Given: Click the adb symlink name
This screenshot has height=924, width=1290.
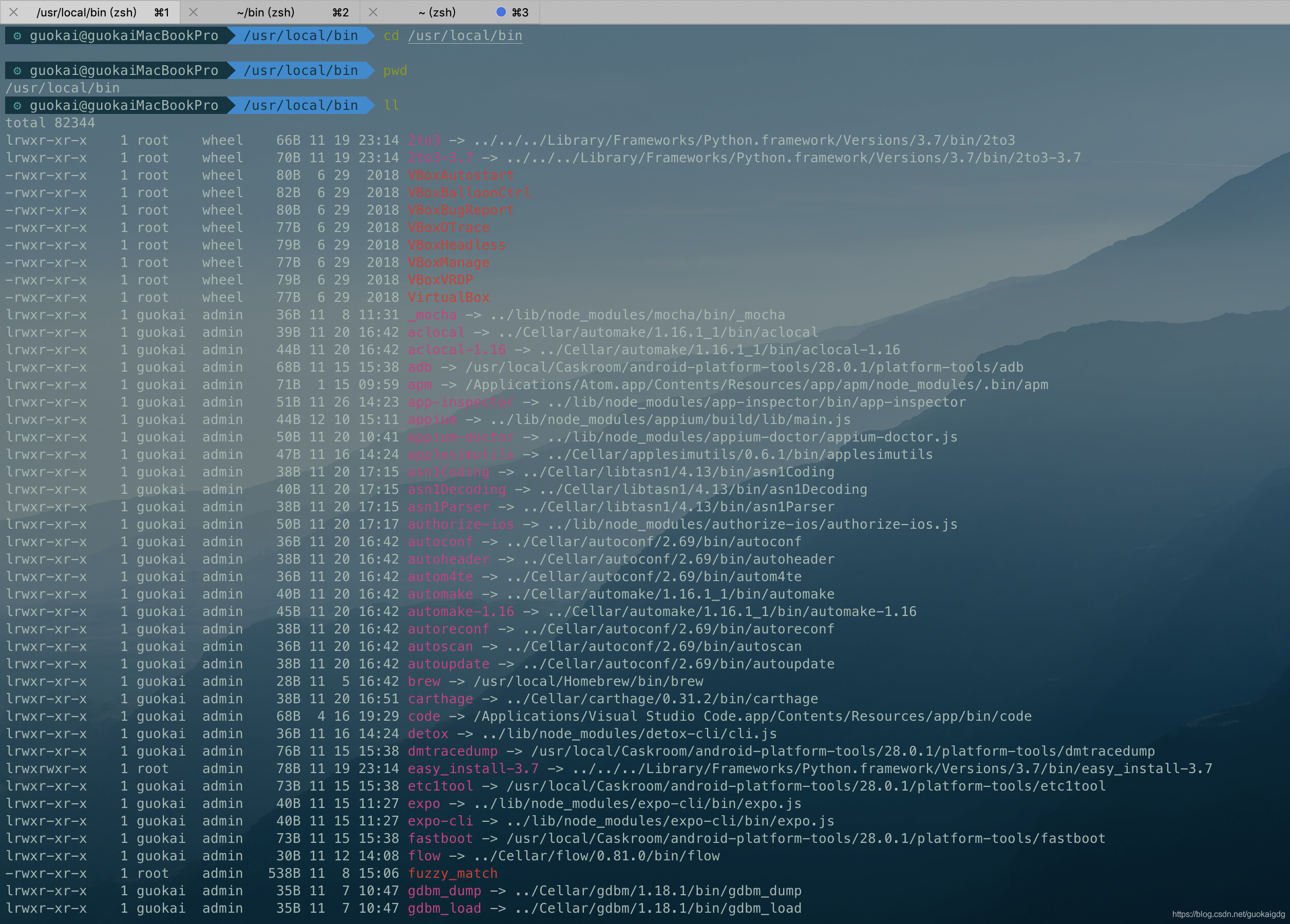Looking at the screenshot, I should pos(420,368).
